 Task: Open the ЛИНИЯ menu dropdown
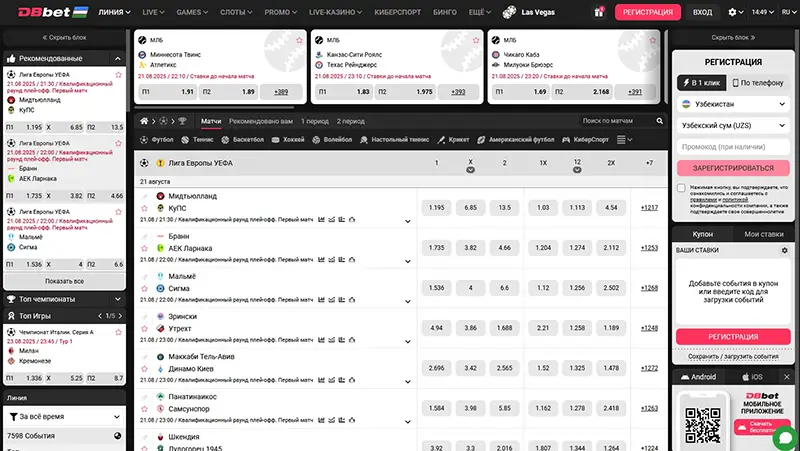114,12
